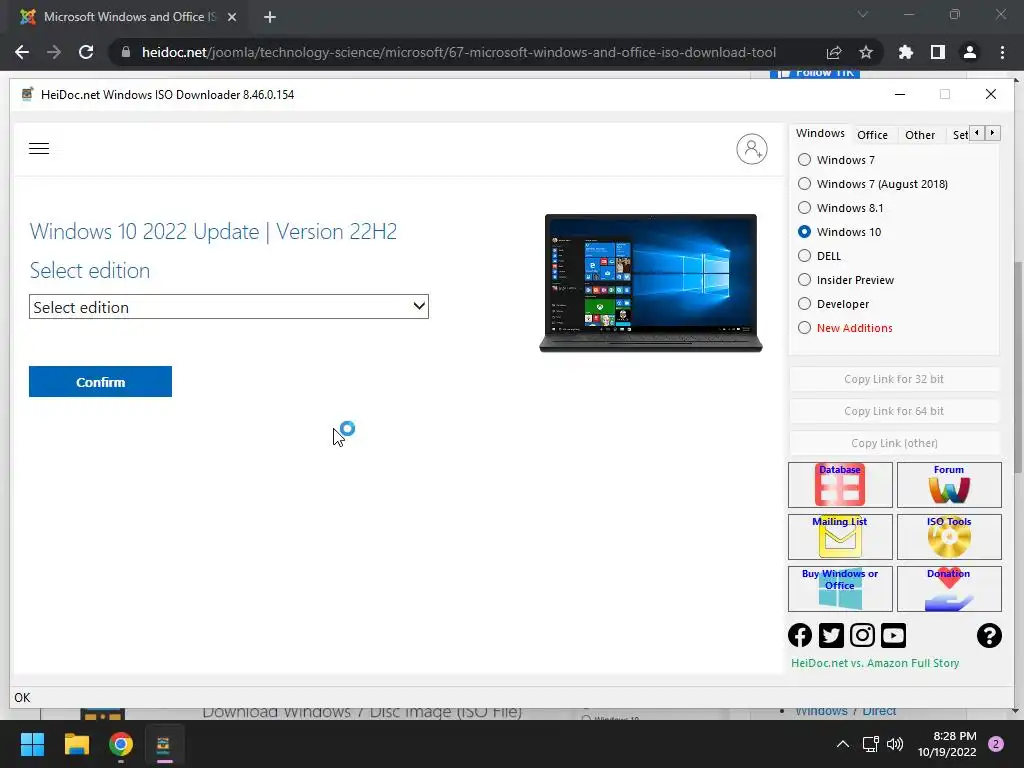Open the Chrome profile icon

tap(970, 52)
